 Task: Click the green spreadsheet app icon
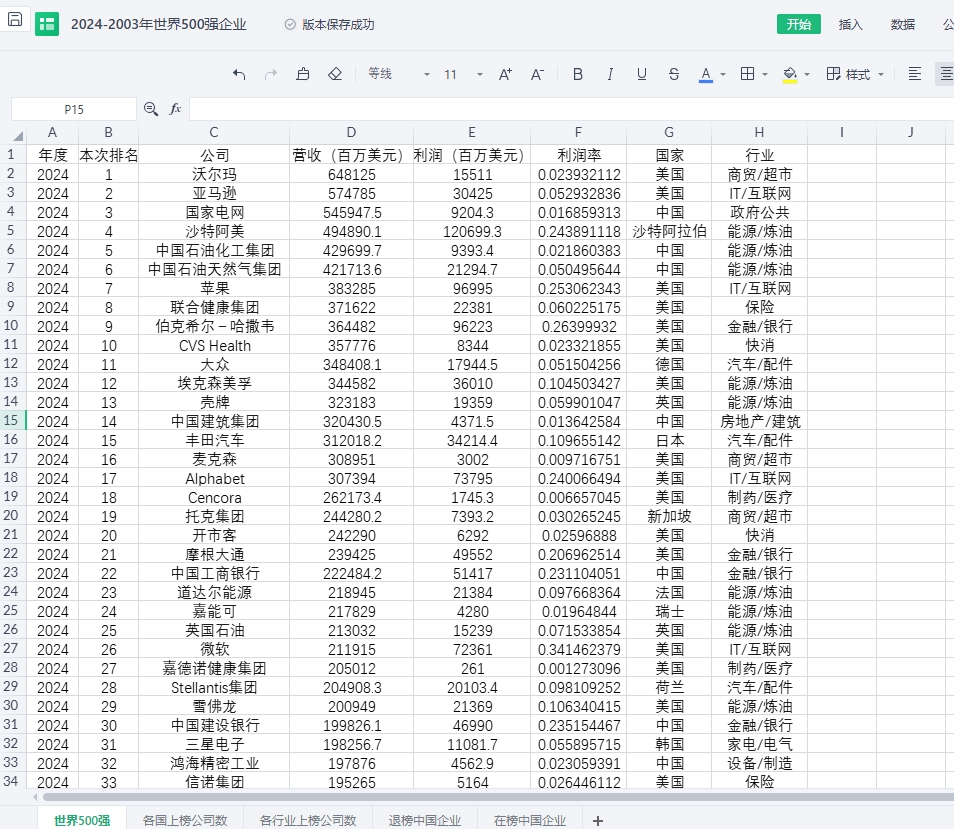47,24
